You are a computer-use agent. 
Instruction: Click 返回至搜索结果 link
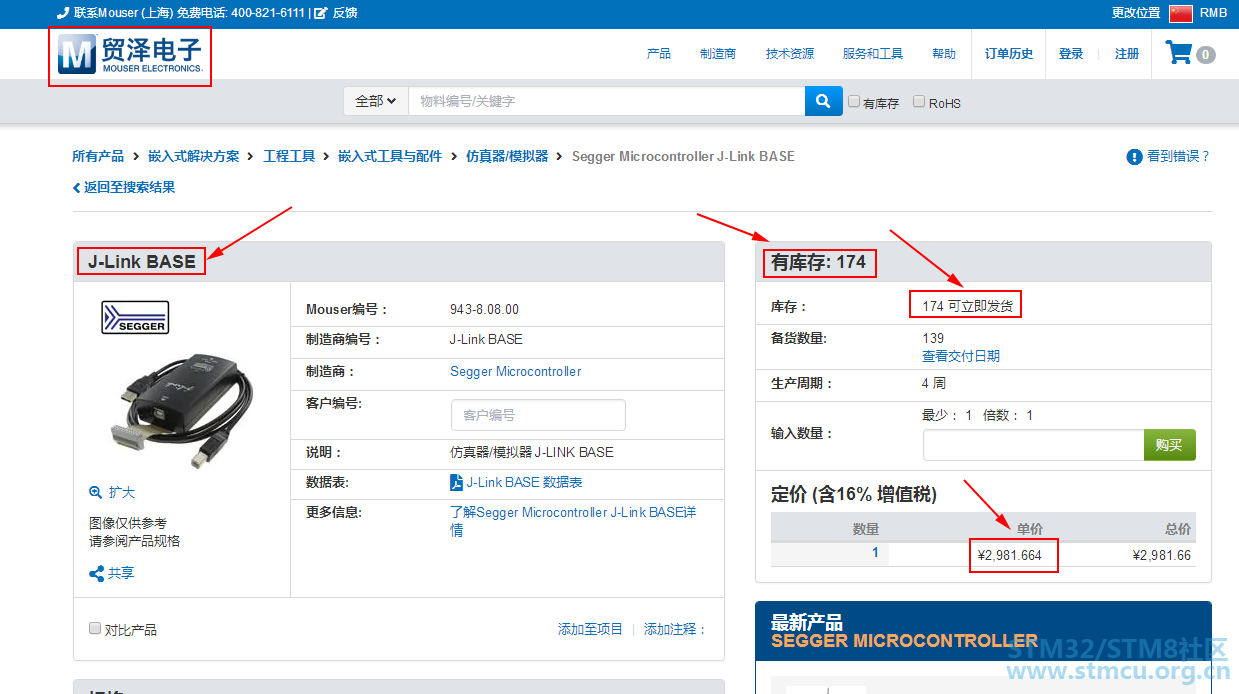coord(129,187)
